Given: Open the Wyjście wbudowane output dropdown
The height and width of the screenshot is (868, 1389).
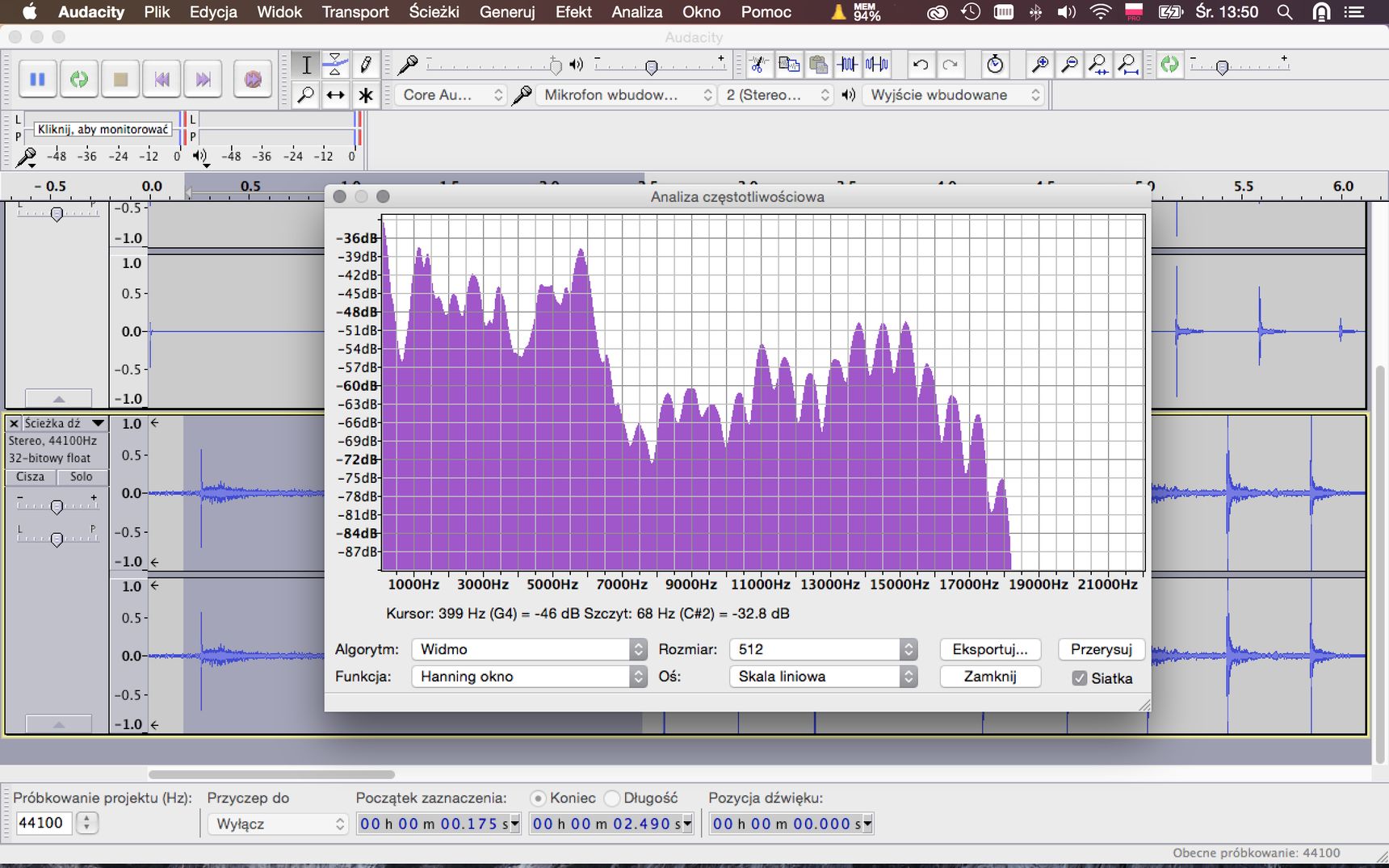Looking at the screenshot, I should [x=954, y=95].
